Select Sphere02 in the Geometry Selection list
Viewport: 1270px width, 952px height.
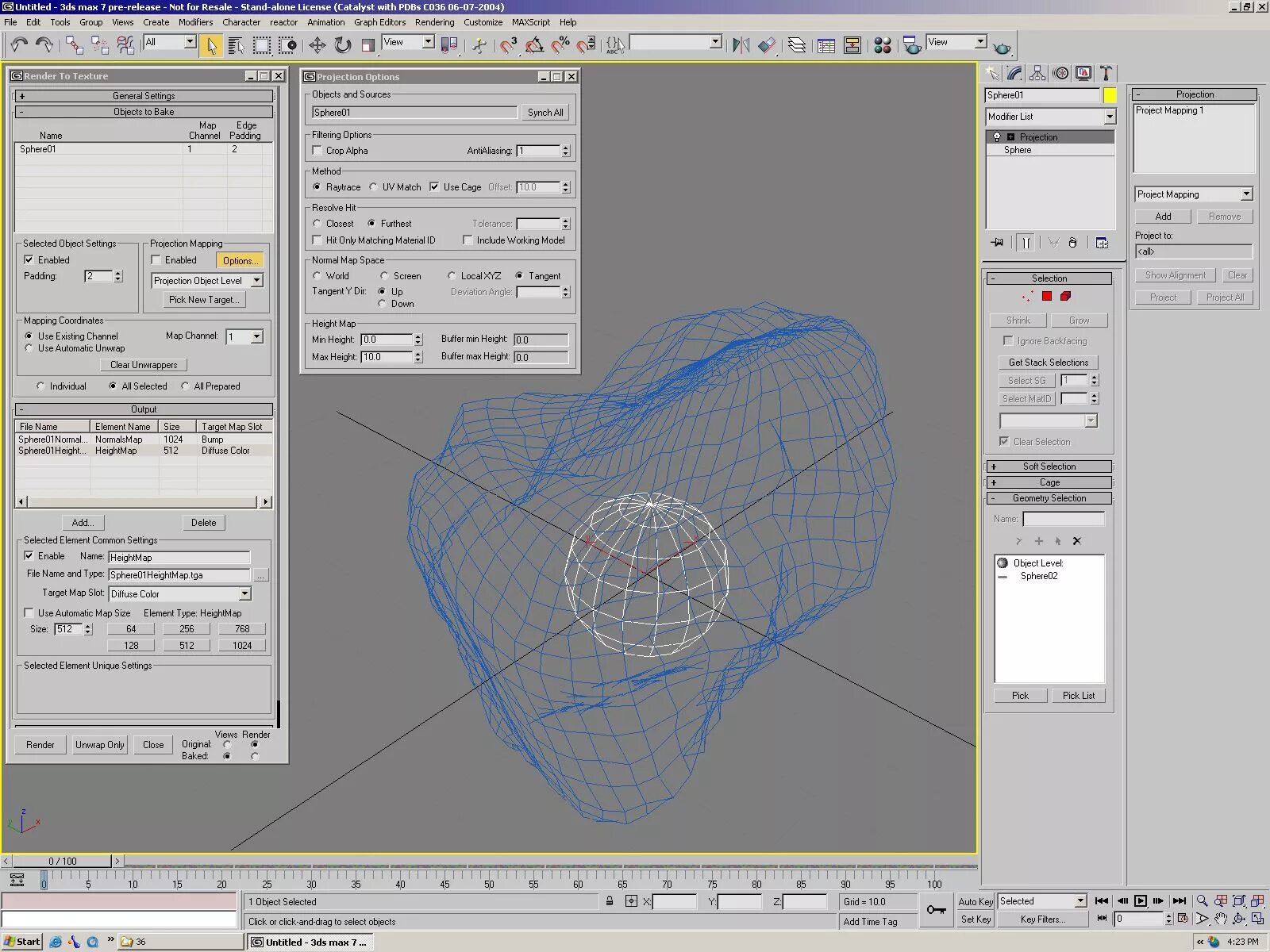pos(1038,576)
